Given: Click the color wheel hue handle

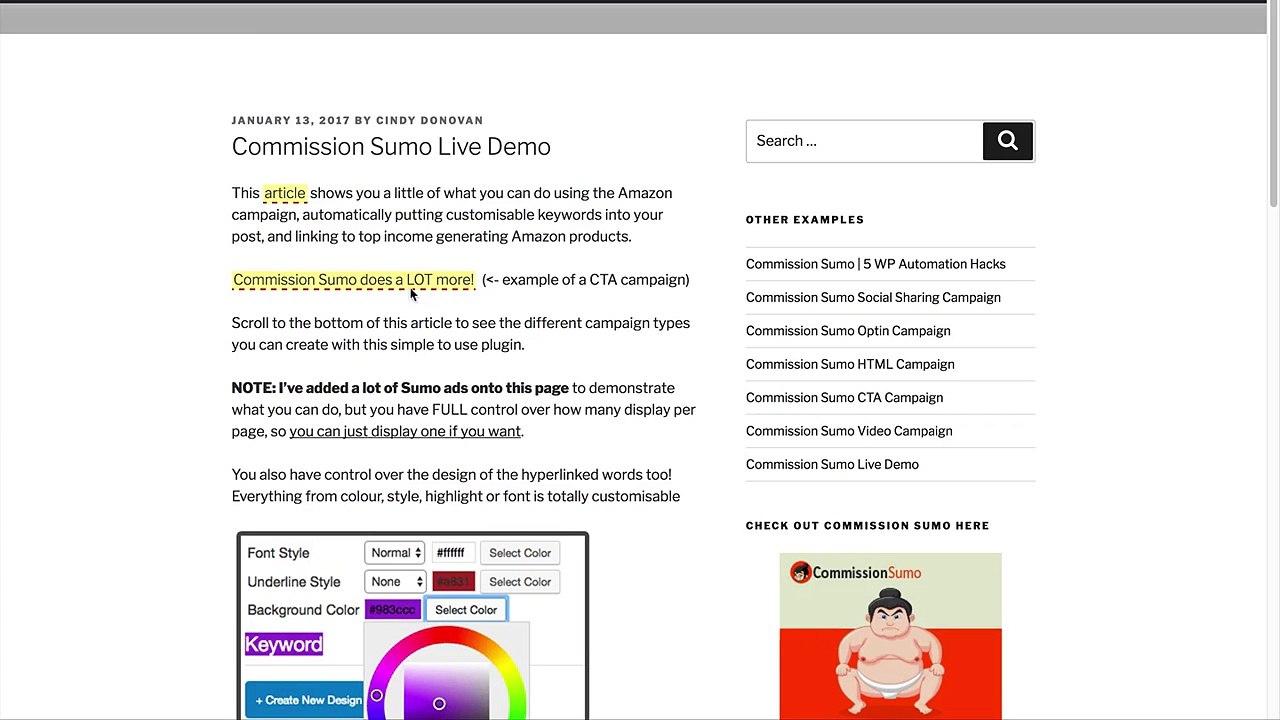Looking at the screenshot, I should click(377, 696).
